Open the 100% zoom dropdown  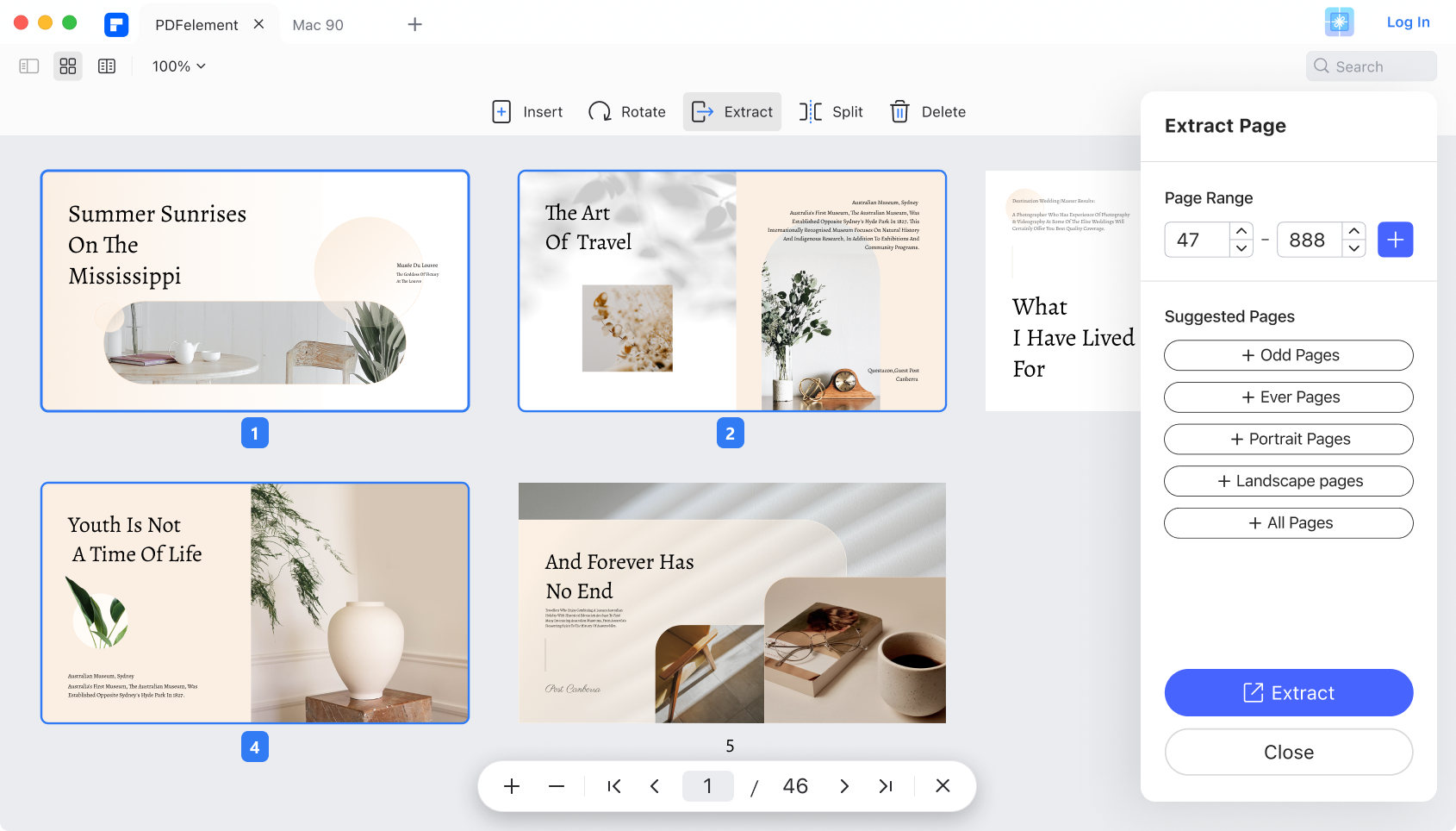point(179,66)
